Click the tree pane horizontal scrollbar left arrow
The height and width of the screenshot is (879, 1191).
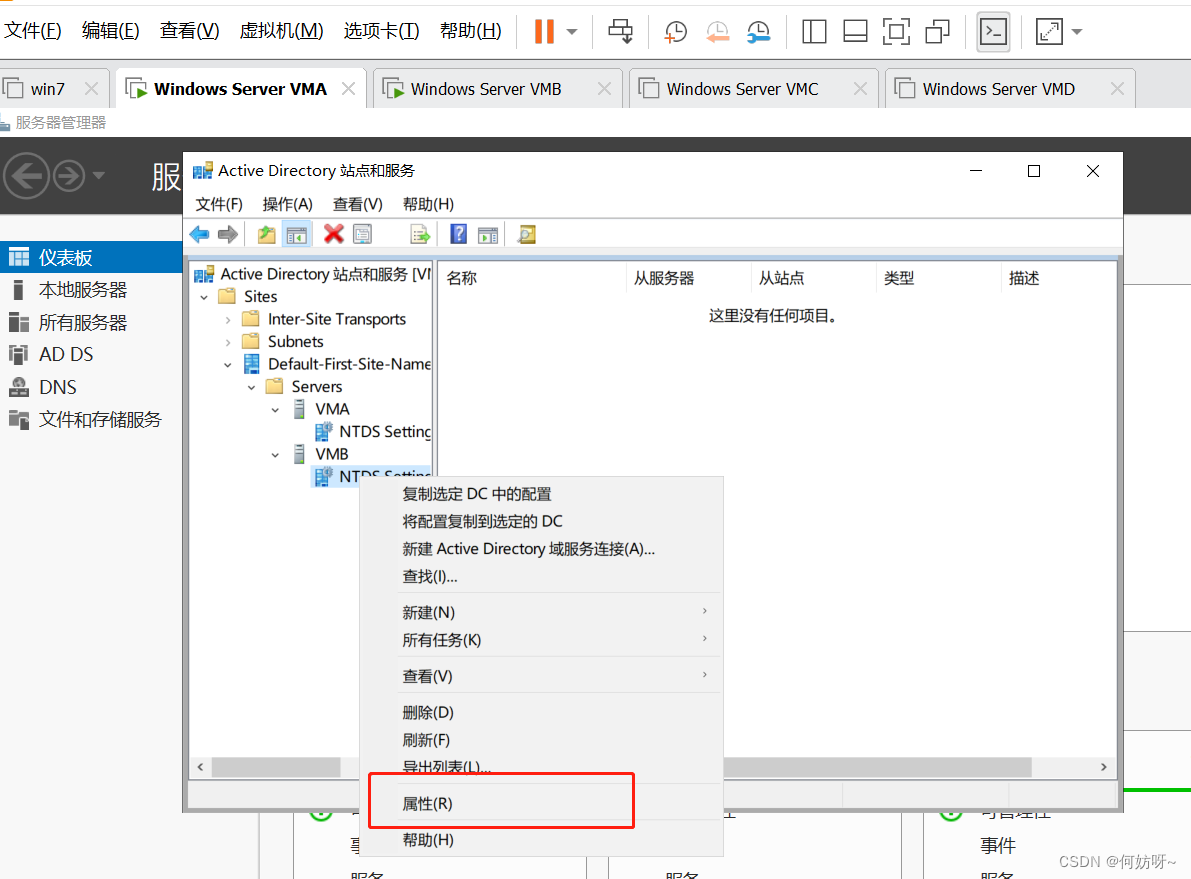200,767
